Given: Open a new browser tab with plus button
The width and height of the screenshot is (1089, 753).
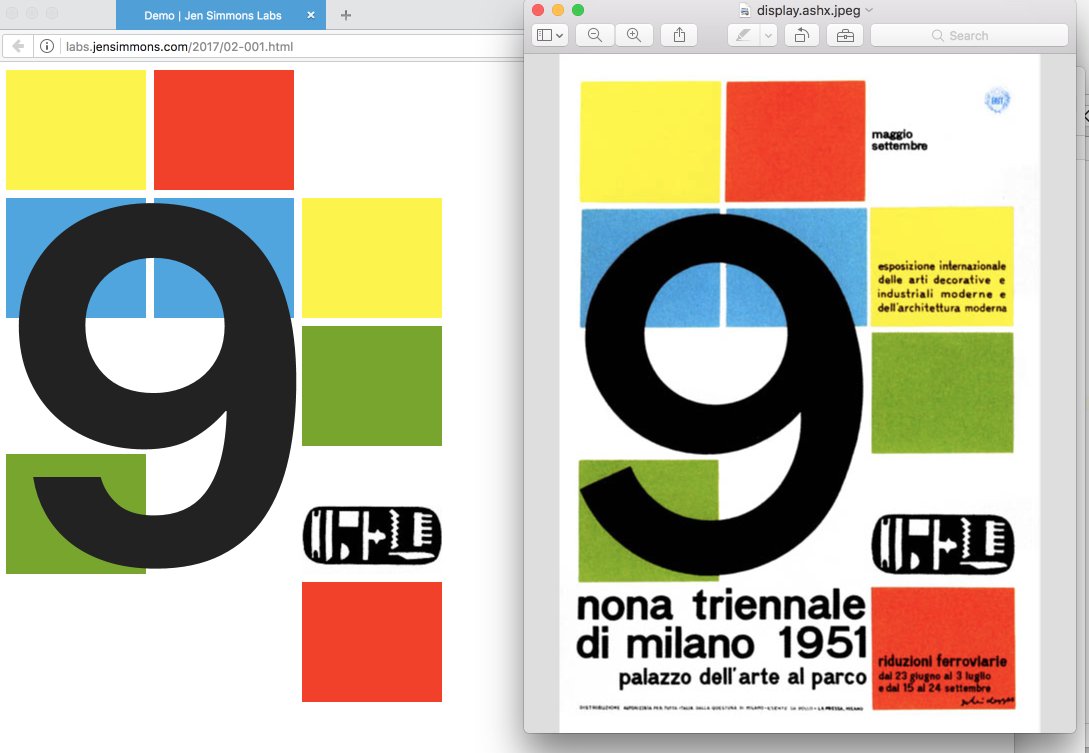Looking at the screenshot, I should click(x=345, y=15).
